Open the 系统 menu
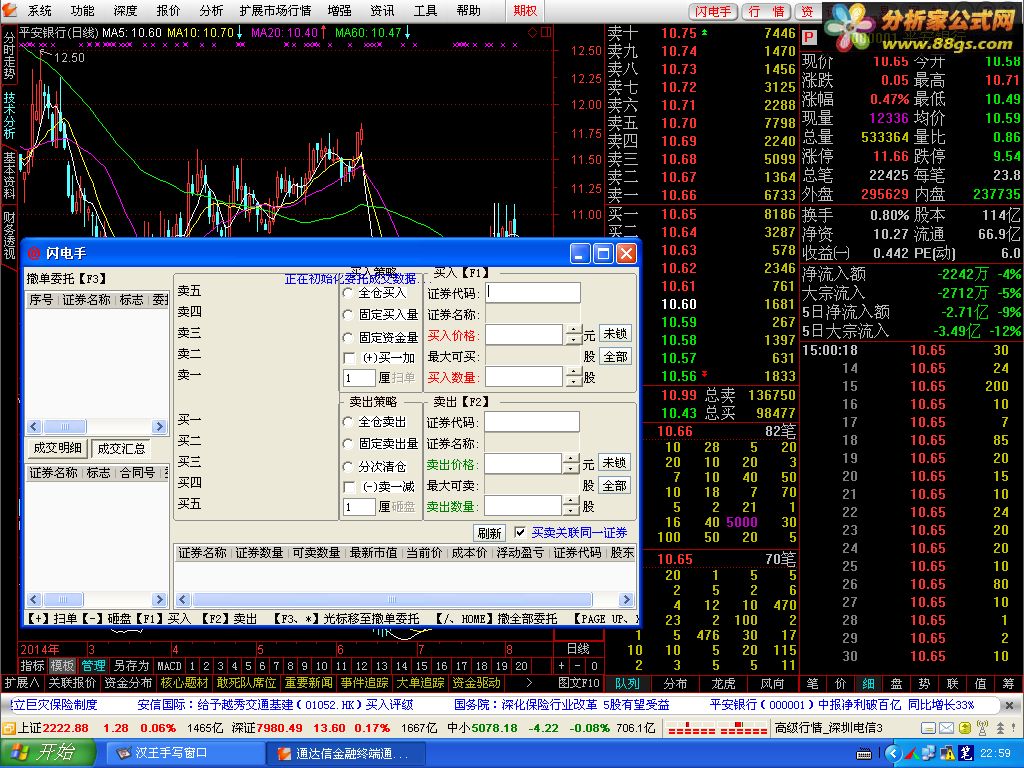Image resolution: width=1024 pixels, height=768 pixels. pyautogui.click(x=39, y=11)
